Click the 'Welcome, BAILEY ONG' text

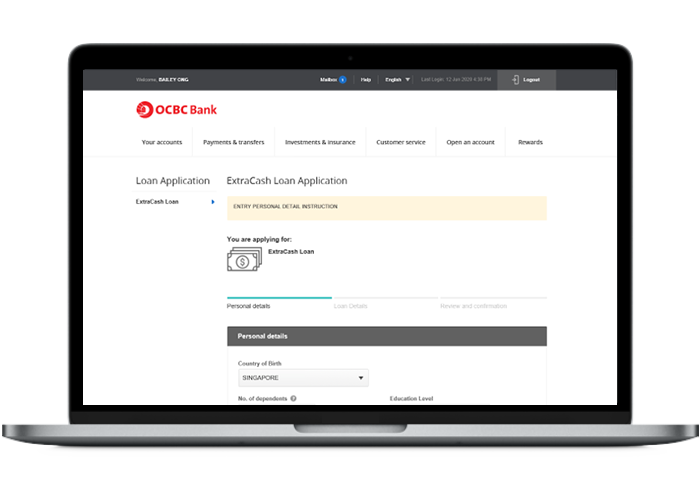coord(162,80)
